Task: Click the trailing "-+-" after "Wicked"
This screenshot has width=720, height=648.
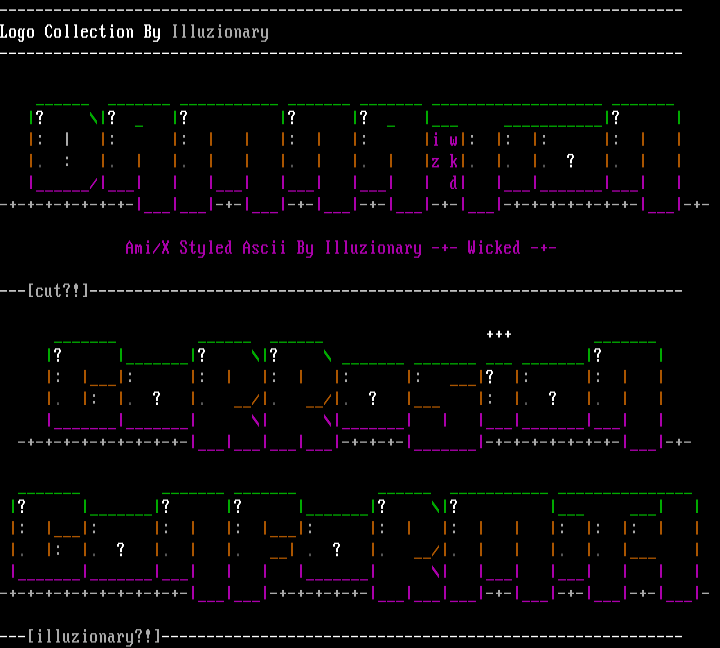Action: 543,248
